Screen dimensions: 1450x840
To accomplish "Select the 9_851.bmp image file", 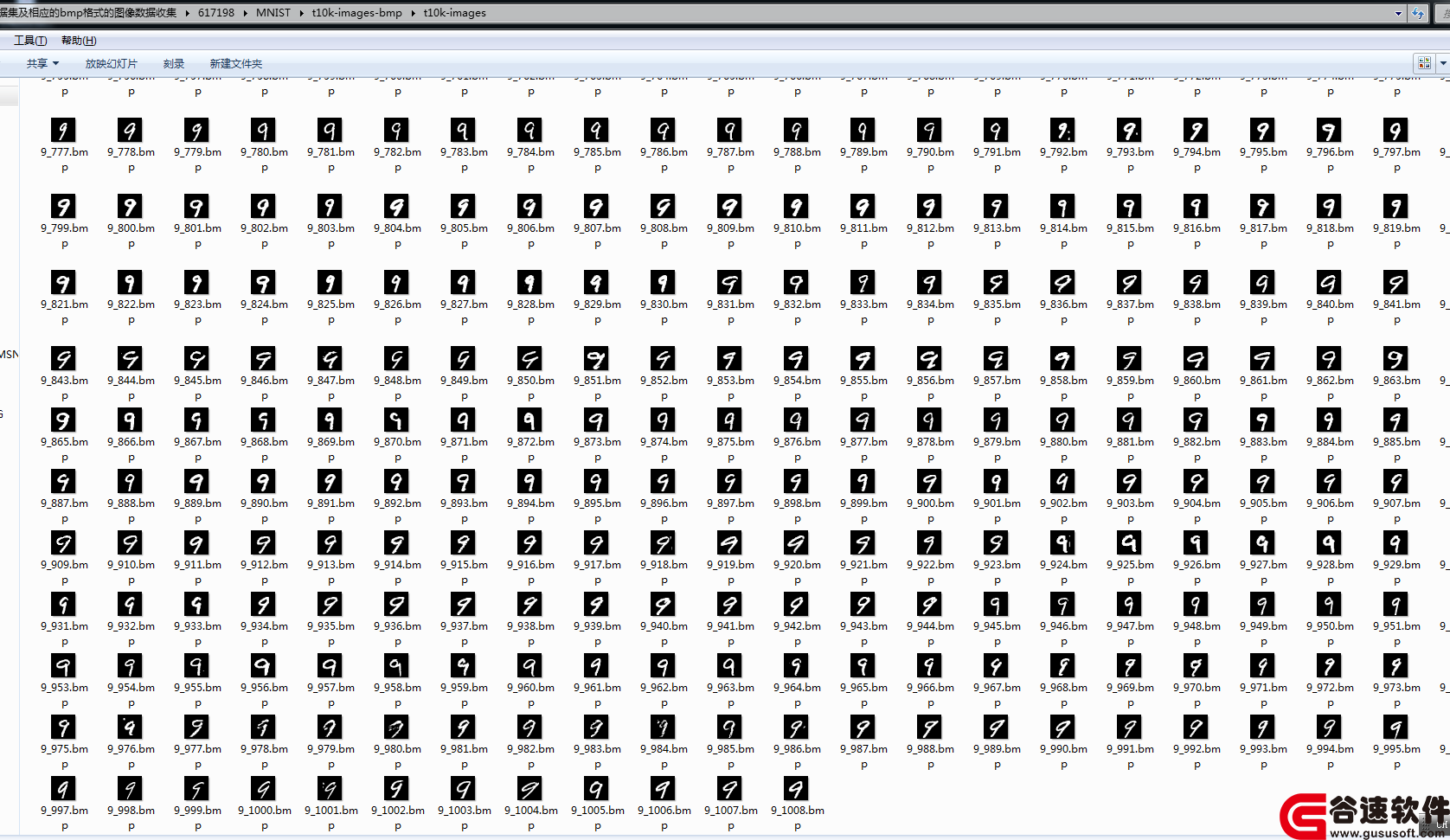I will point(597,372).
